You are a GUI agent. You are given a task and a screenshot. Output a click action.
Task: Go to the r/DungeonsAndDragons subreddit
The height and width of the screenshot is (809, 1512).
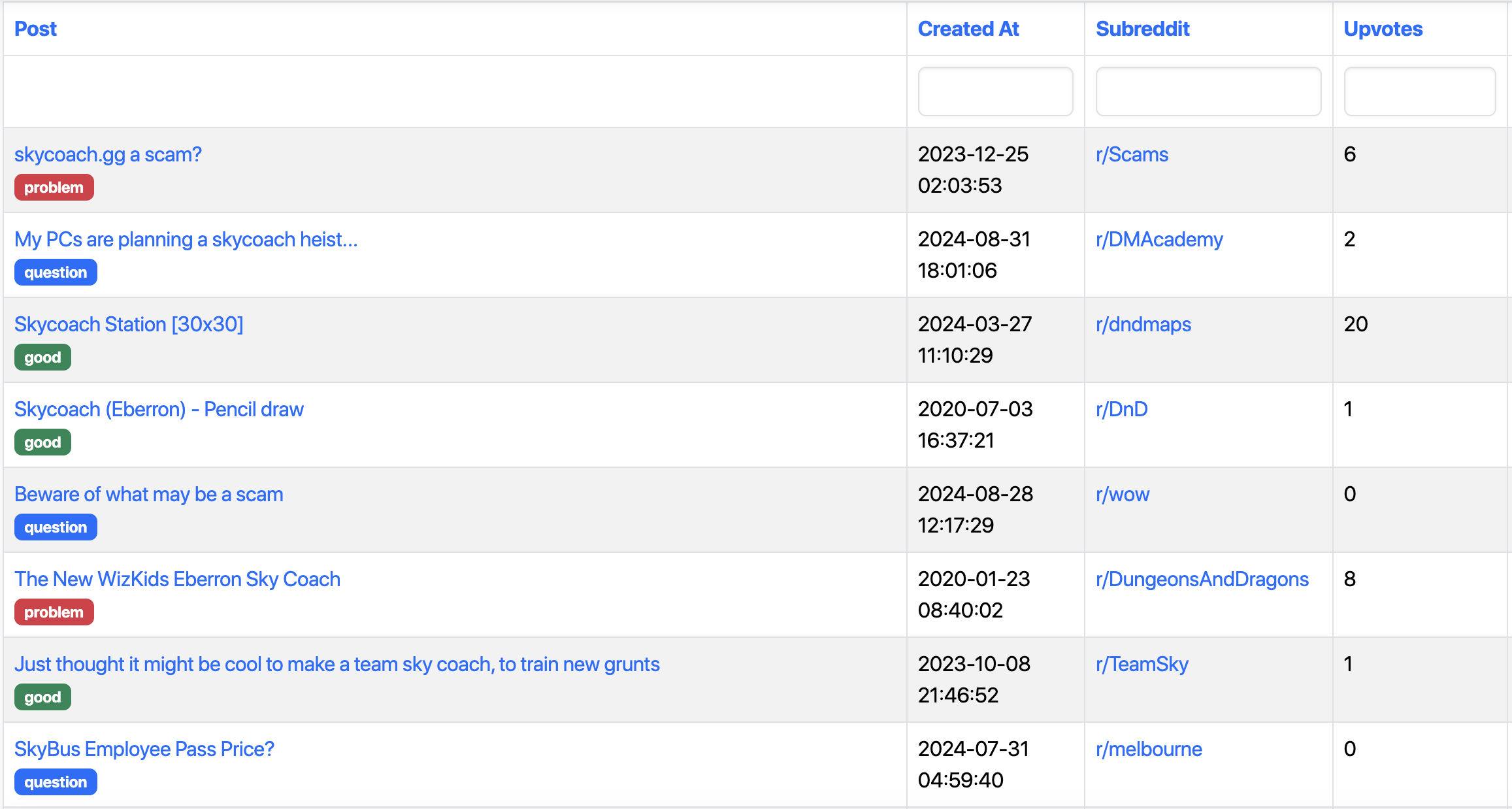click(x=1202, y=579)
